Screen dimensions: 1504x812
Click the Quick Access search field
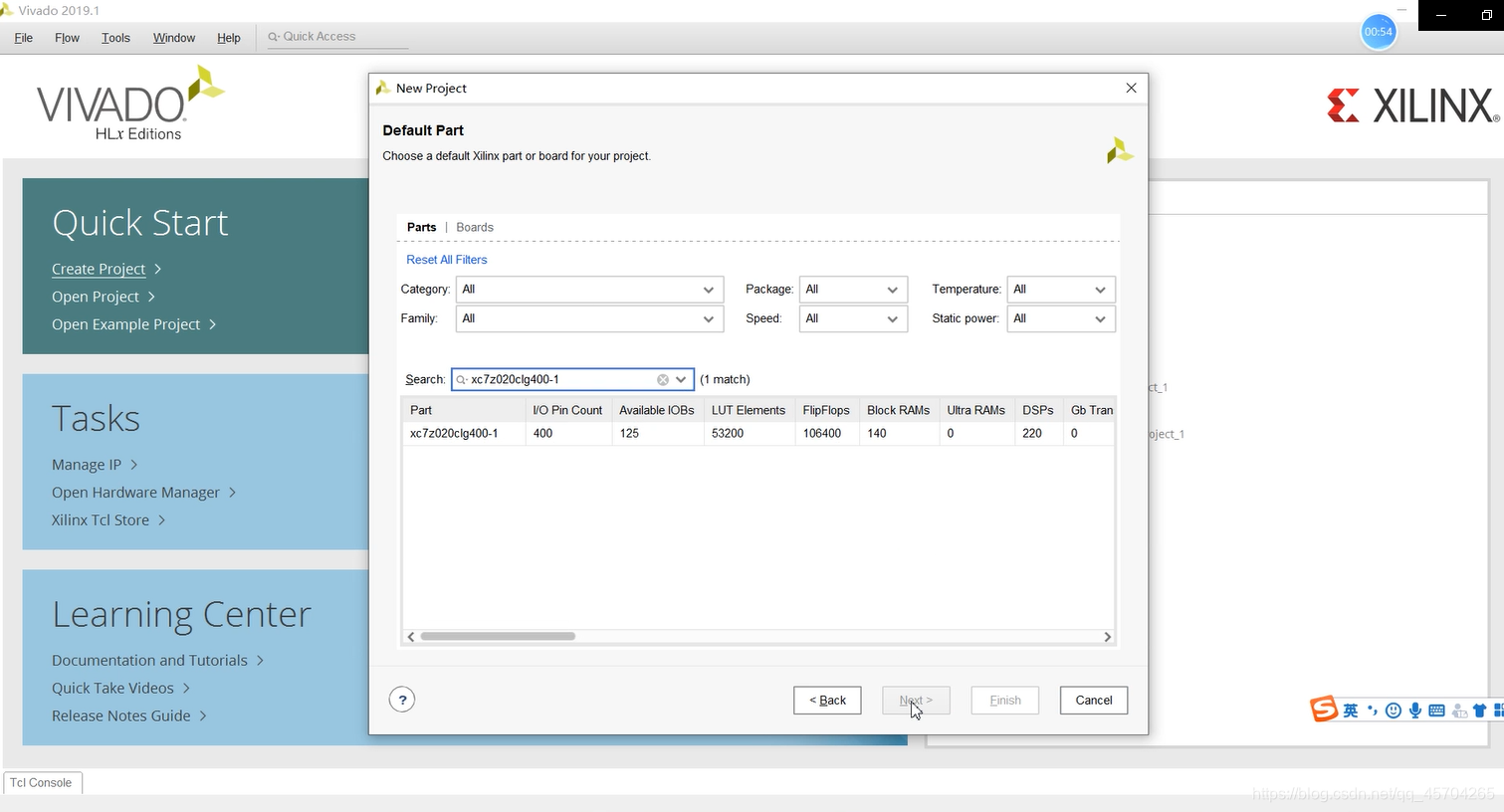click(337, 37)
